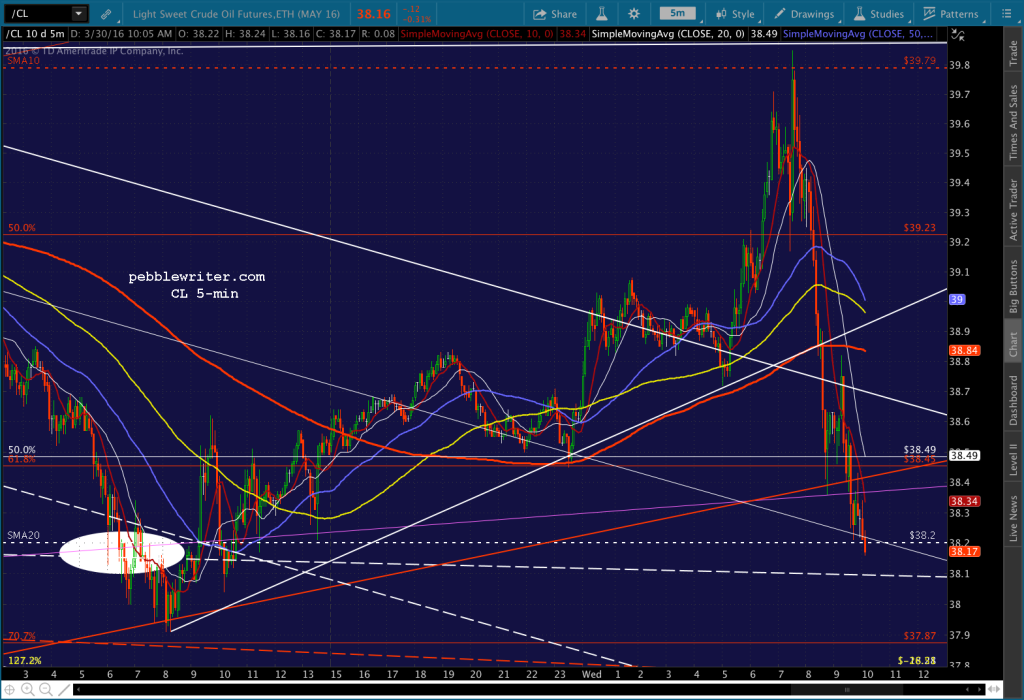Image resolution: width=1024 pixels, height=700 pixels.
Task: Click the SMA20 label on chart
Action: coord(24,535)
